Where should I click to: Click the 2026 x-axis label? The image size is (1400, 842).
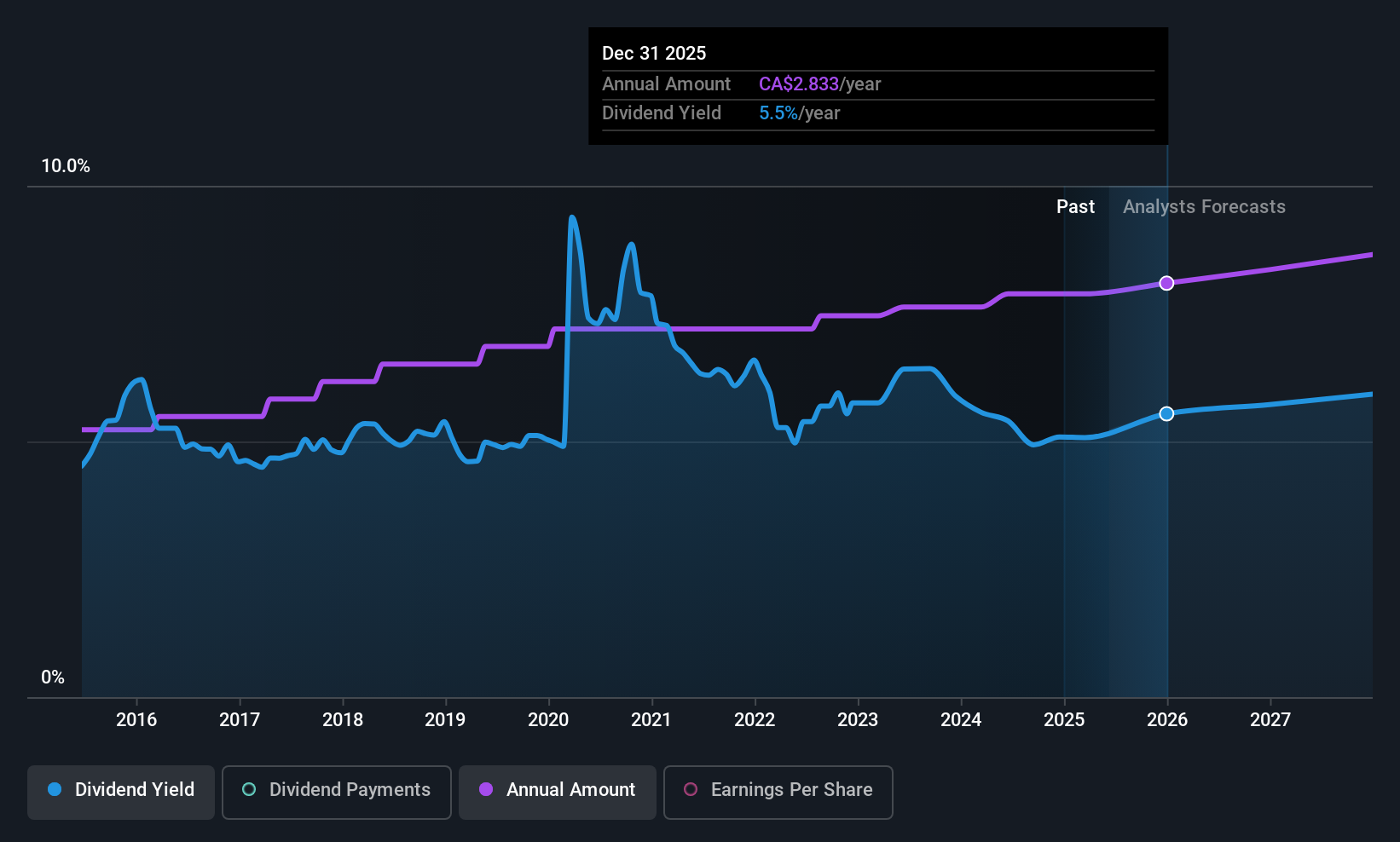(x=1167, y=720)
